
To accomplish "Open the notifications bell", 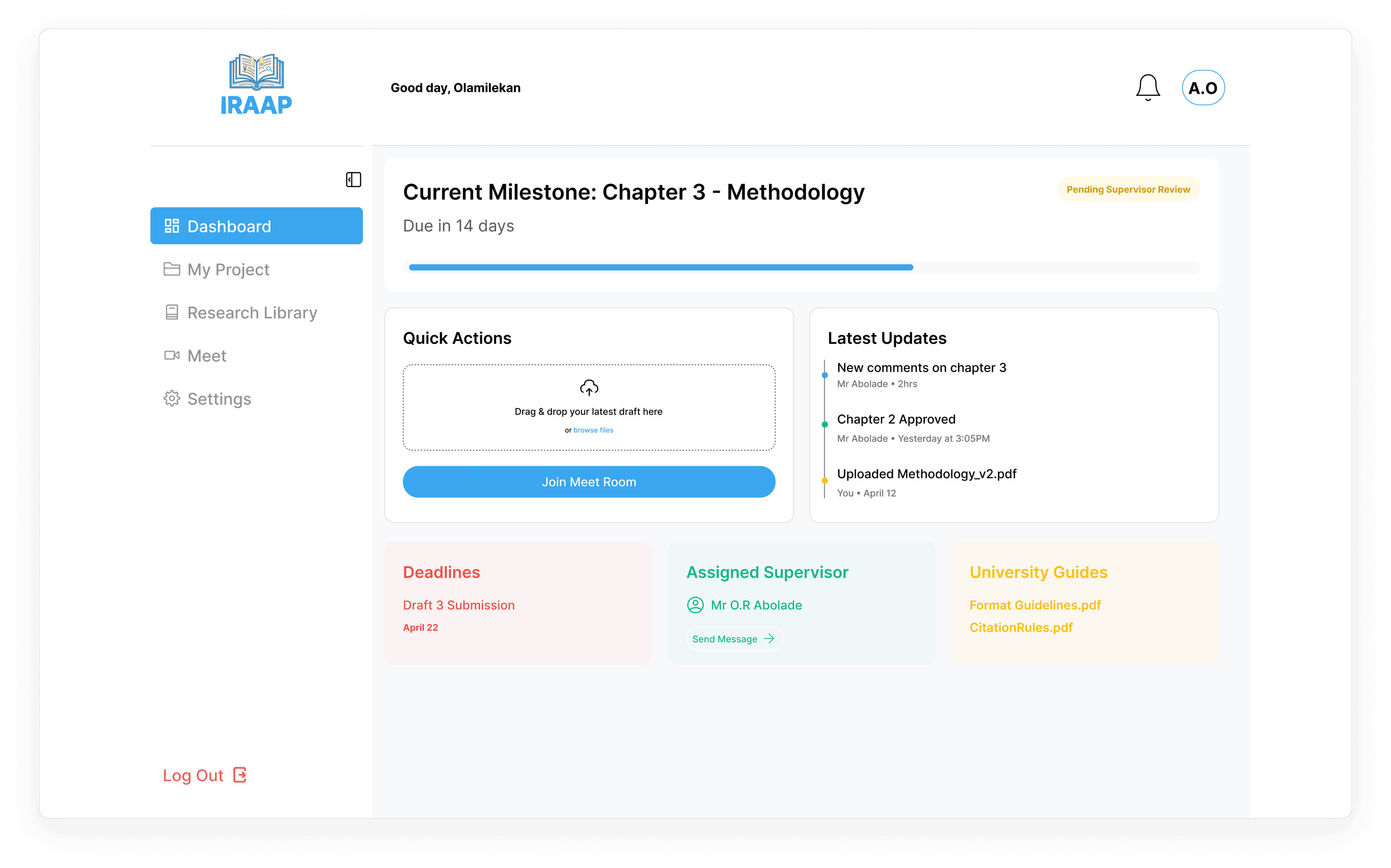I will [1148, 88].
